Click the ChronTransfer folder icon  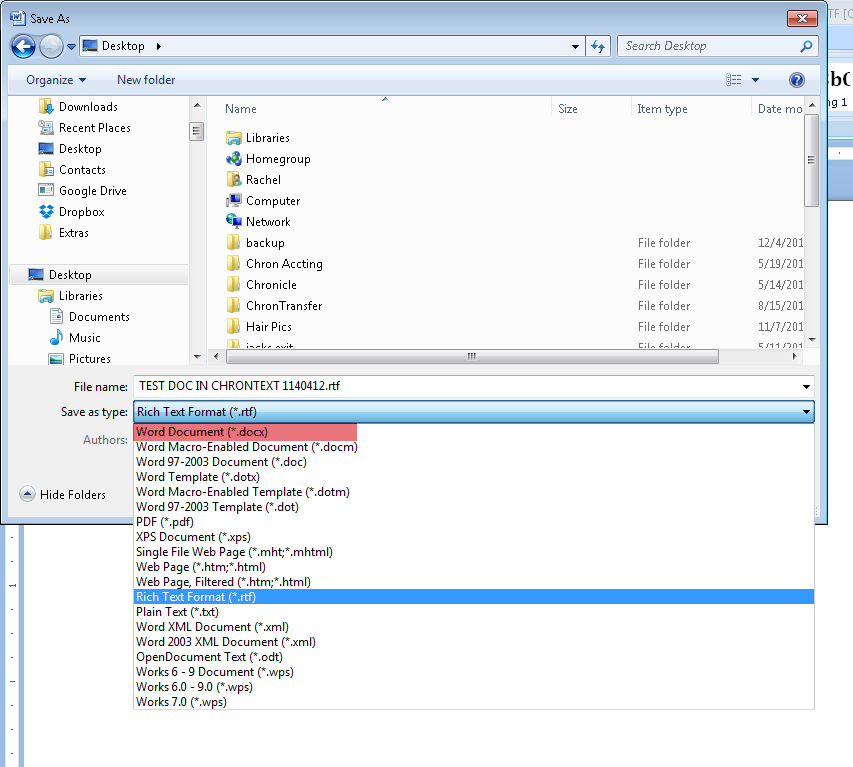[234, 306]
